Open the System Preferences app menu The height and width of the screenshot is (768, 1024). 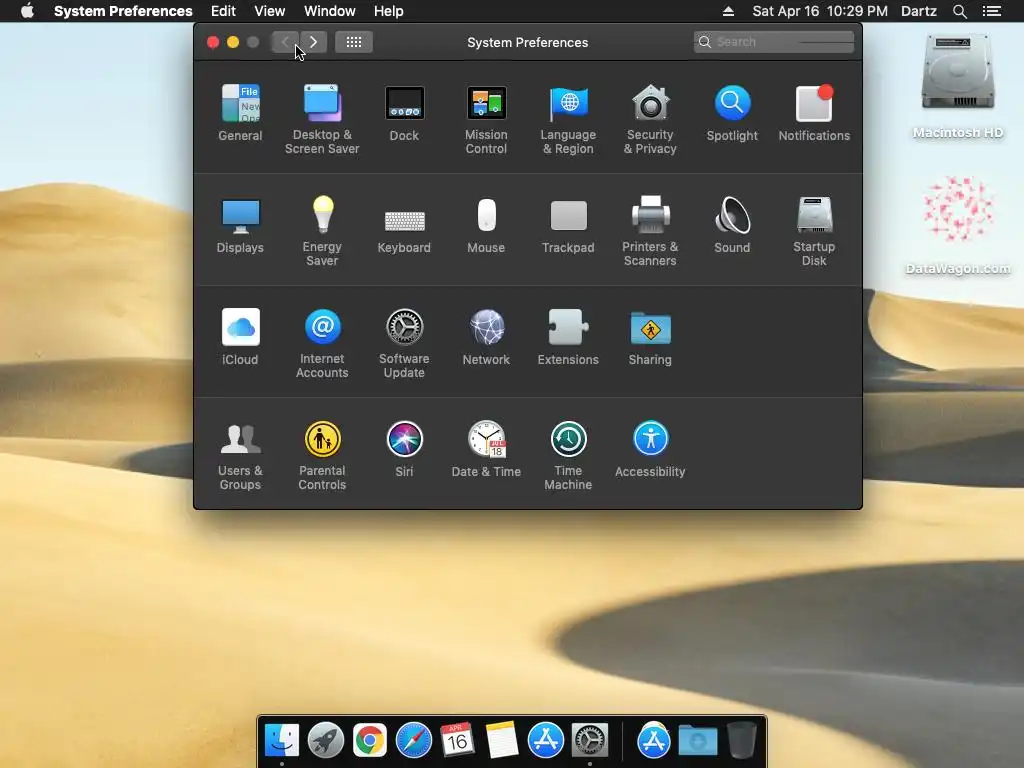click(x=123, y=11)
